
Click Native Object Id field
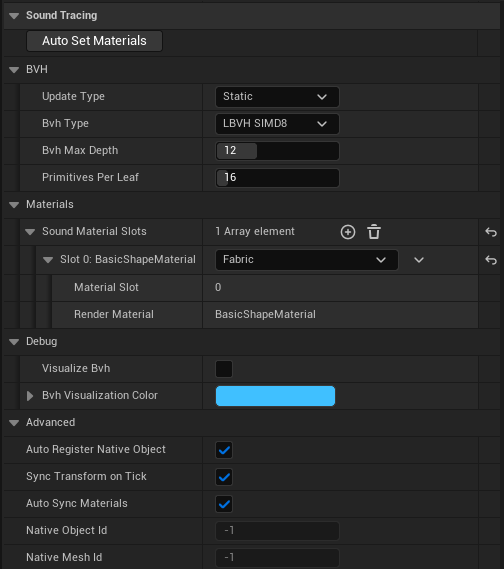(x=277, y=531)
